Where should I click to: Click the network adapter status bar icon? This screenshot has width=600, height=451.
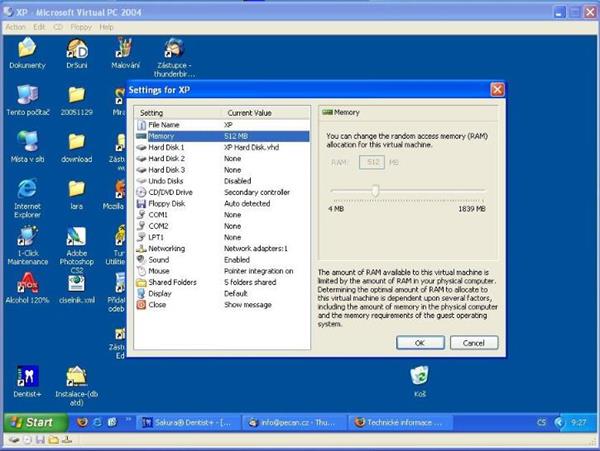coord(67,440)
